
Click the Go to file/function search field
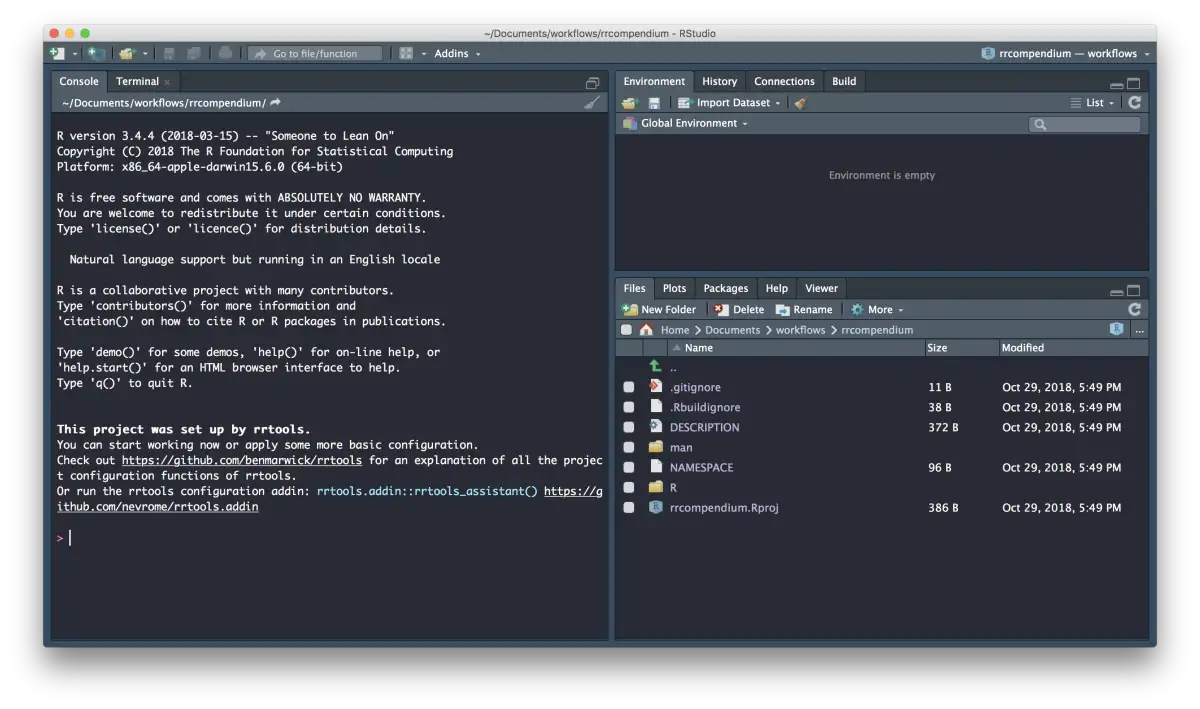point(315,54)
